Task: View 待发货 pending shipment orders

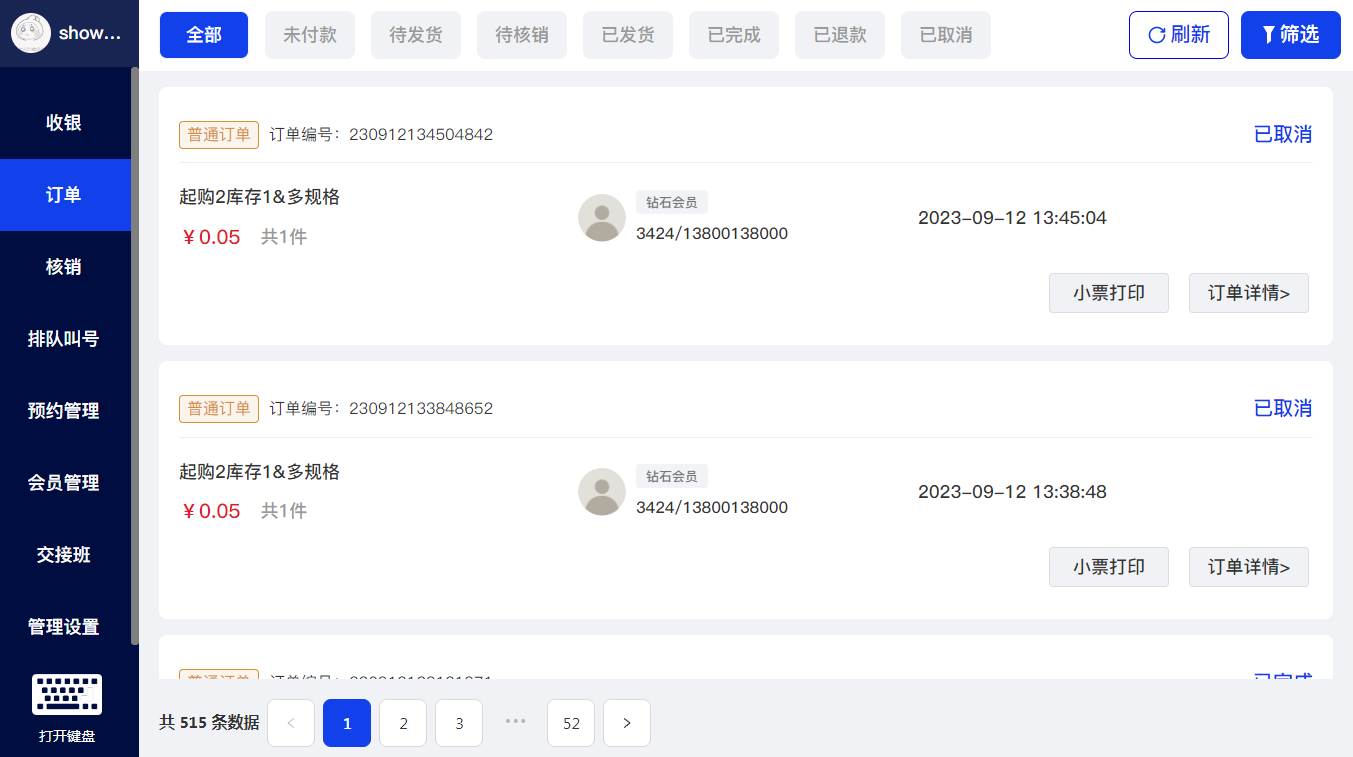Action: click(415, 34)
